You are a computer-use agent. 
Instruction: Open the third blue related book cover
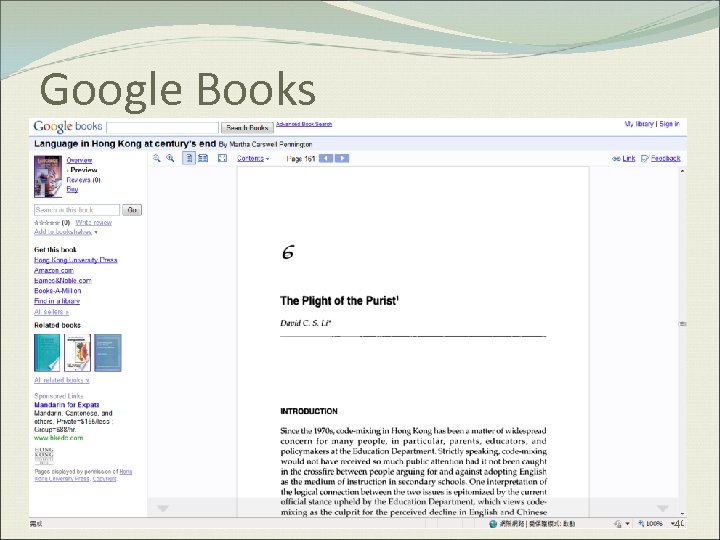[108, 353]
